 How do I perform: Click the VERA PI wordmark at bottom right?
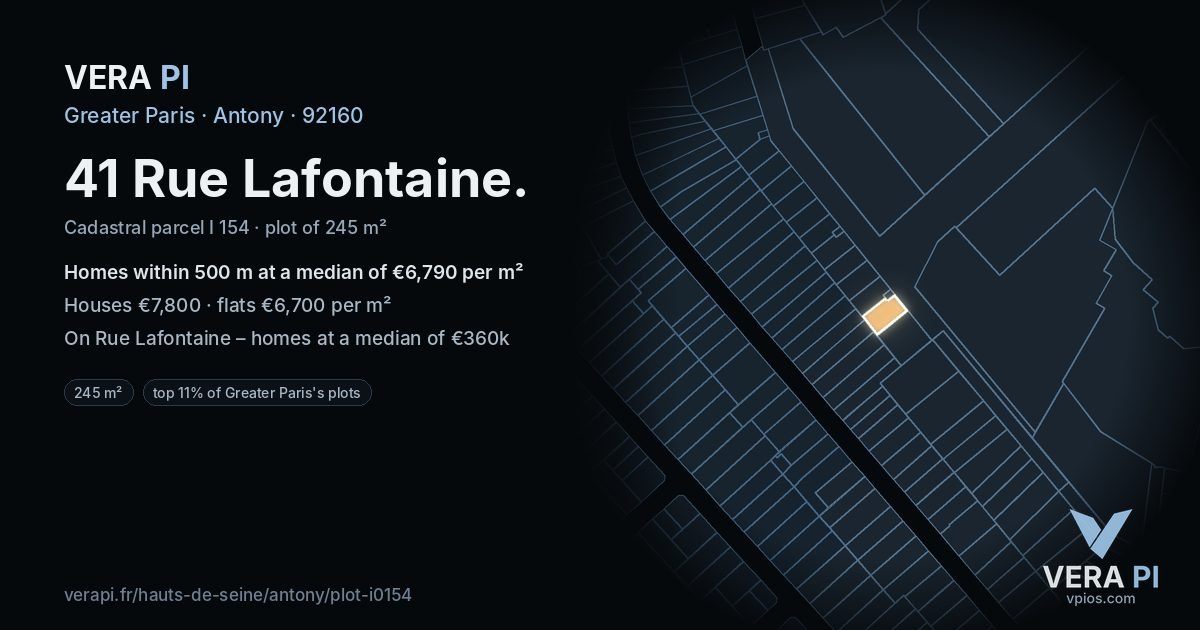click(x=1100, y=576)
